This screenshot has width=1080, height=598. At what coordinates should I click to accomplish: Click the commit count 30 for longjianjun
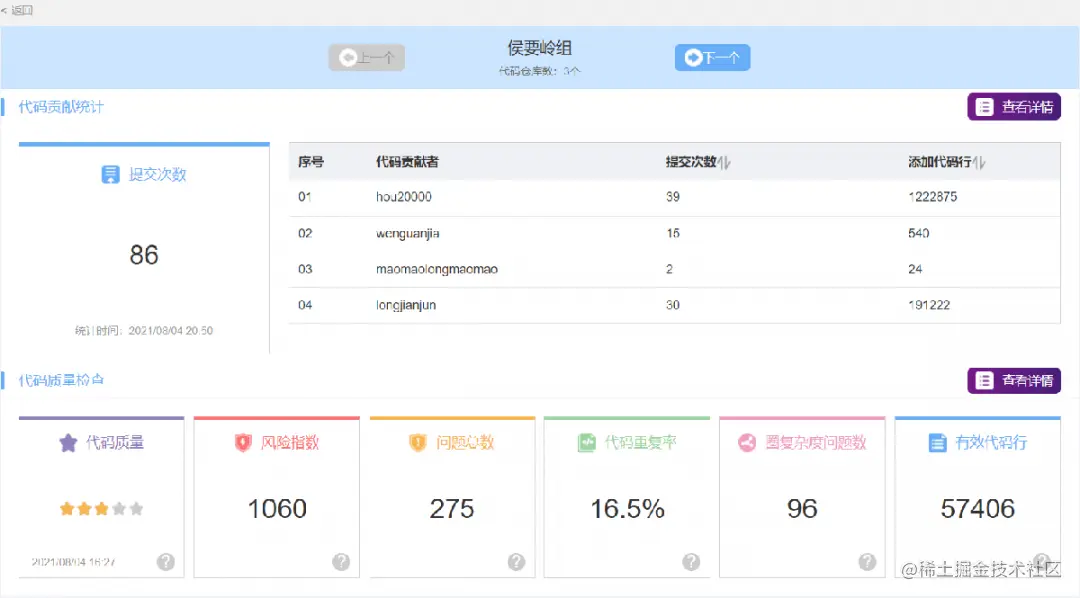click(x=673, y=305)
